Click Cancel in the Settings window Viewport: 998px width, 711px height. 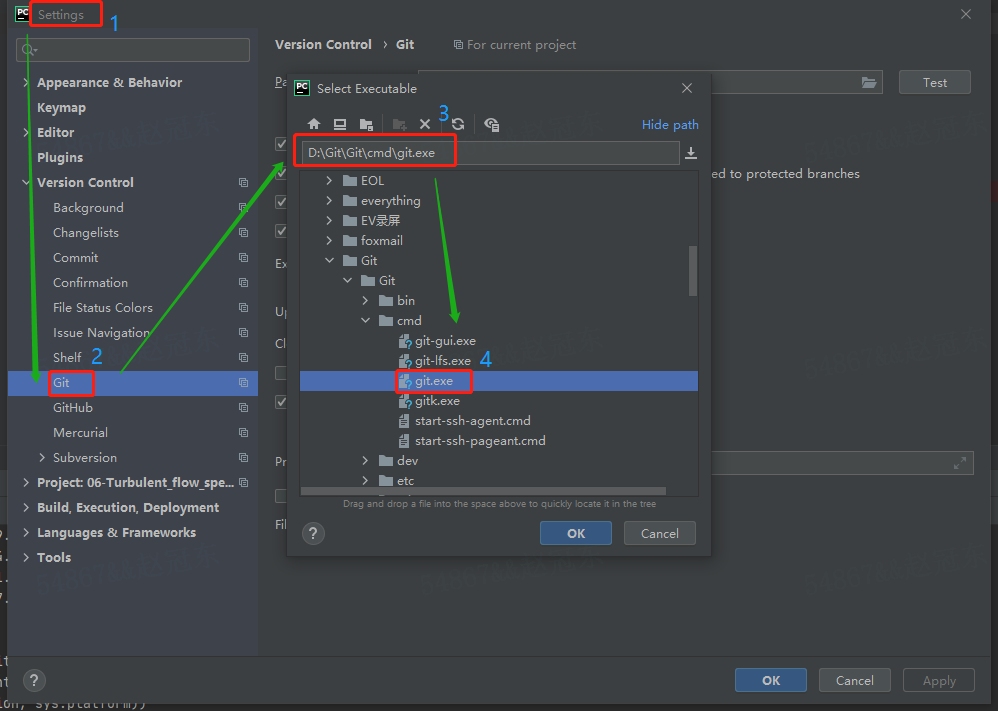(x=854, y=680)
